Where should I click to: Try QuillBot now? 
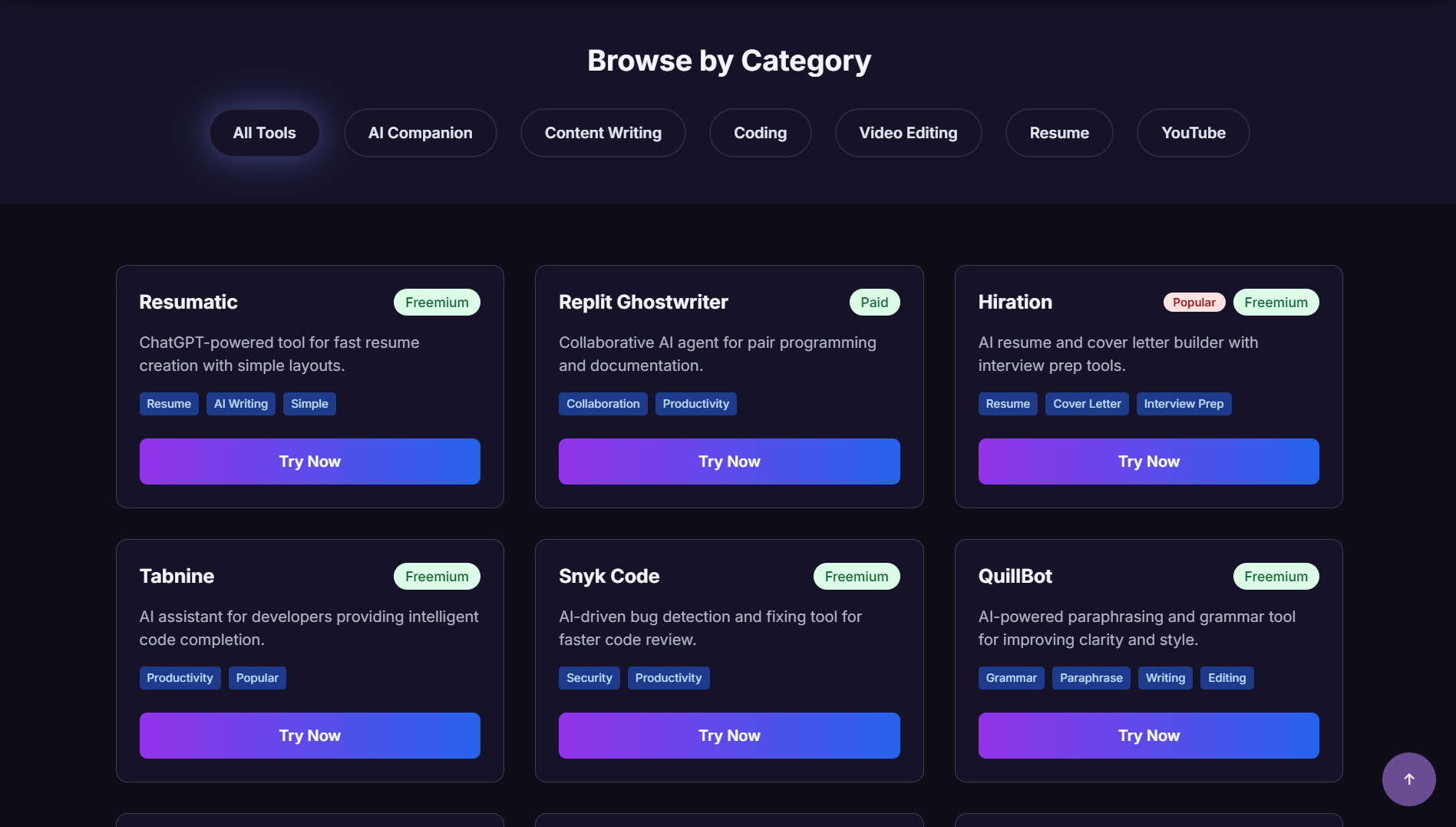(x=1148, y=736)
